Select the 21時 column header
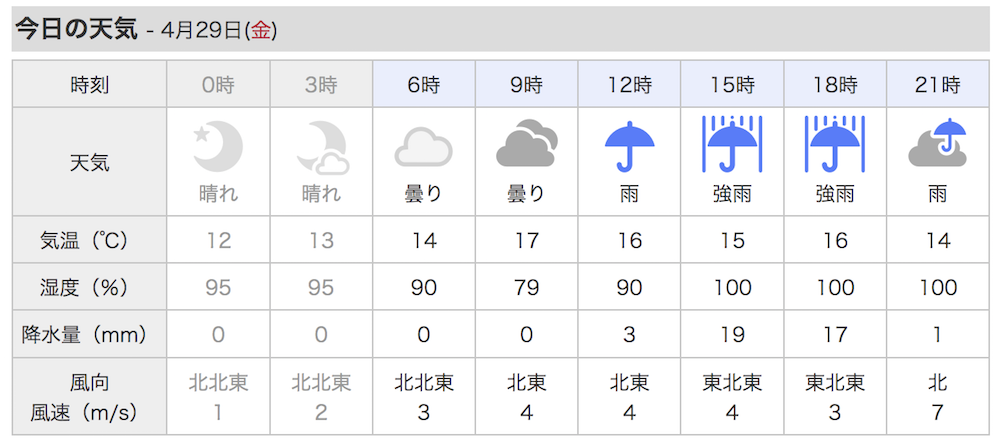Screen dimensions: 1000x444 pyautogui.click(x=938, y=84)
